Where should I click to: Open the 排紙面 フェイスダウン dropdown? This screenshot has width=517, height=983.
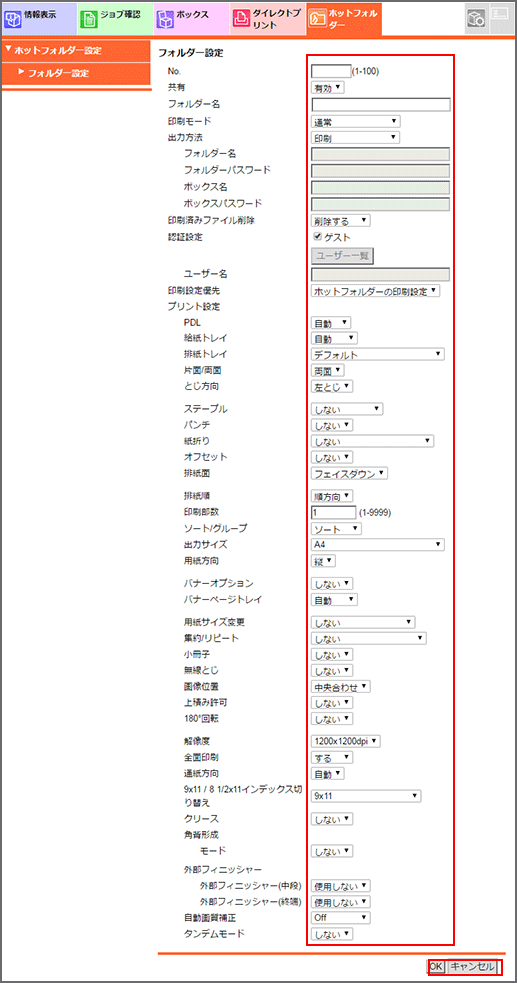pos(349,473)
